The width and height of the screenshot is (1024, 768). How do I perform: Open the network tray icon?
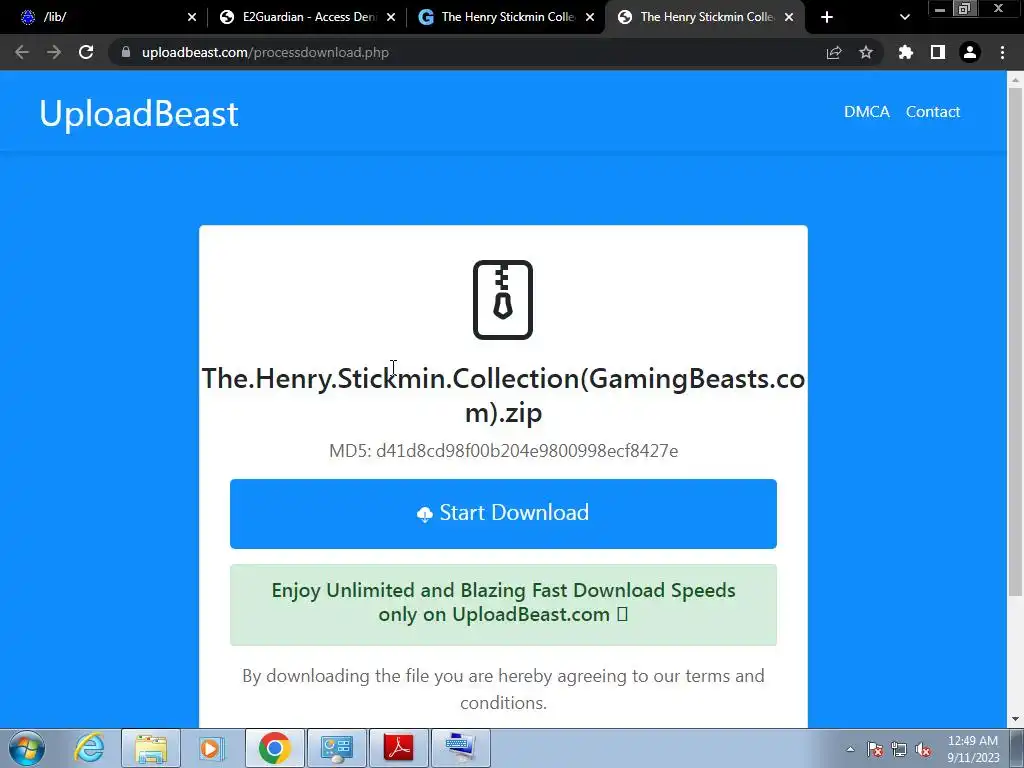click(899, 749)
